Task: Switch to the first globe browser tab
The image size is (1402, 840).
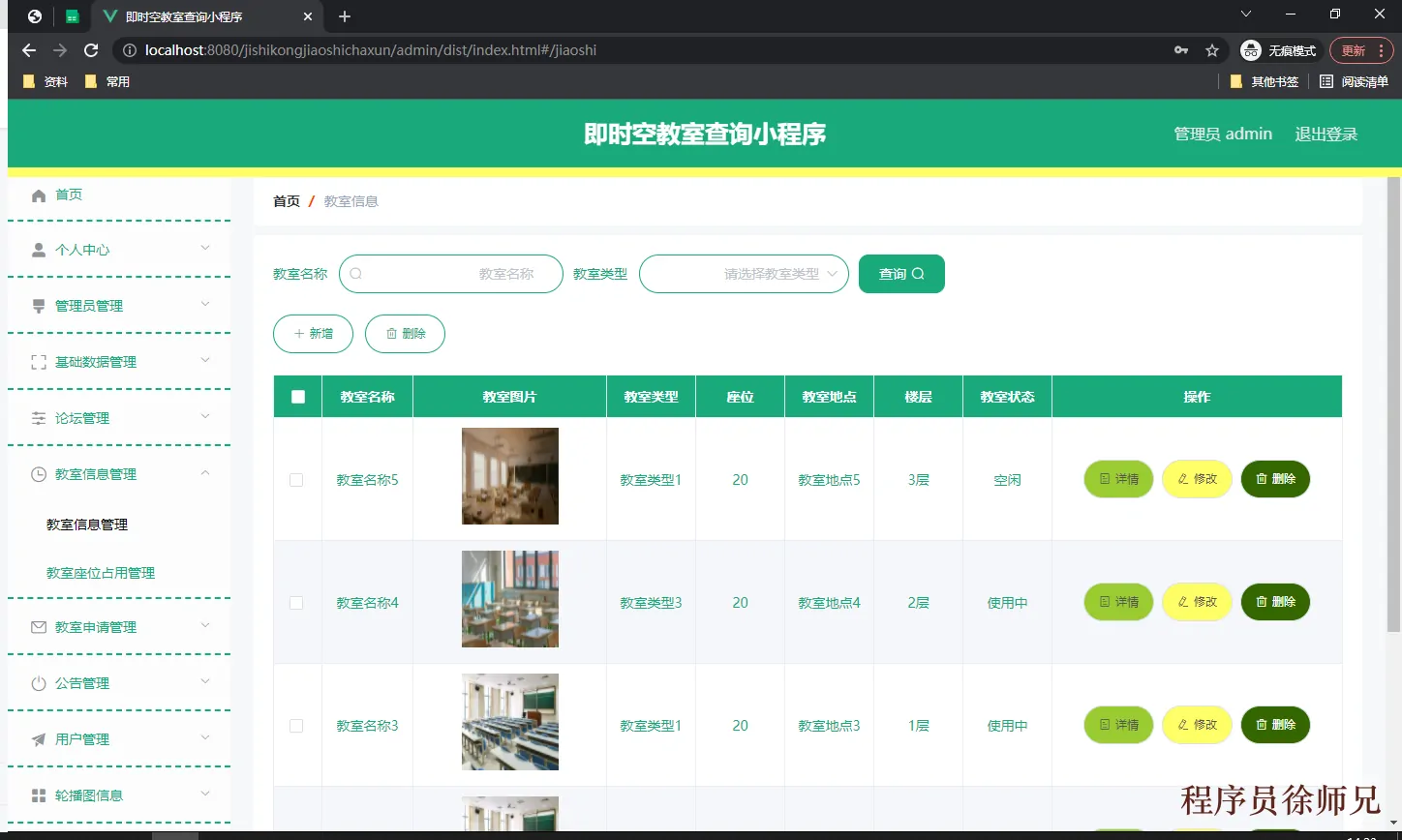Action: click(35, 16)
